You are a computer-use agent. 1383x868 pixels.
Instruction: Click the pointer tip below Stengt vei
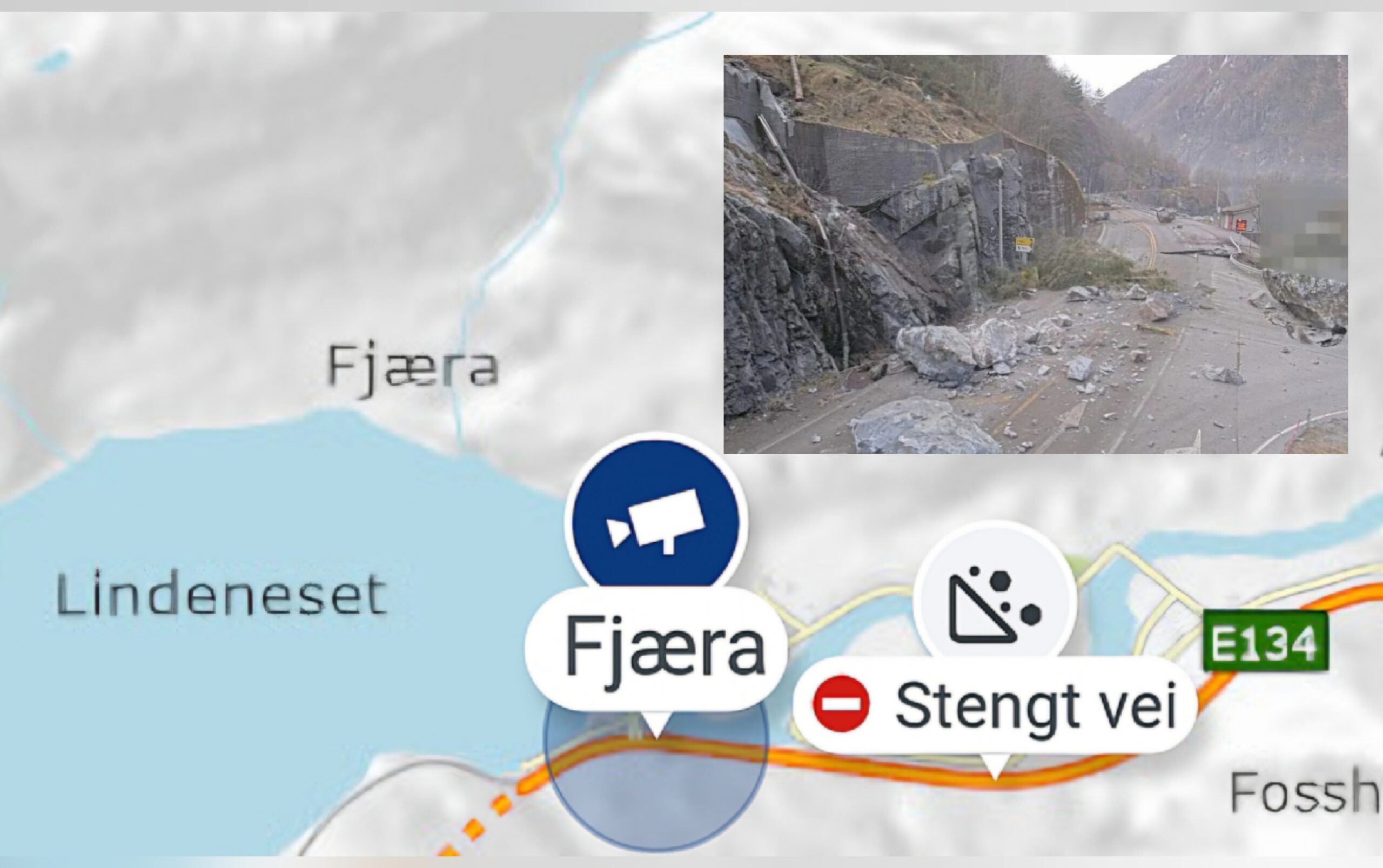[x=995, y=768]
